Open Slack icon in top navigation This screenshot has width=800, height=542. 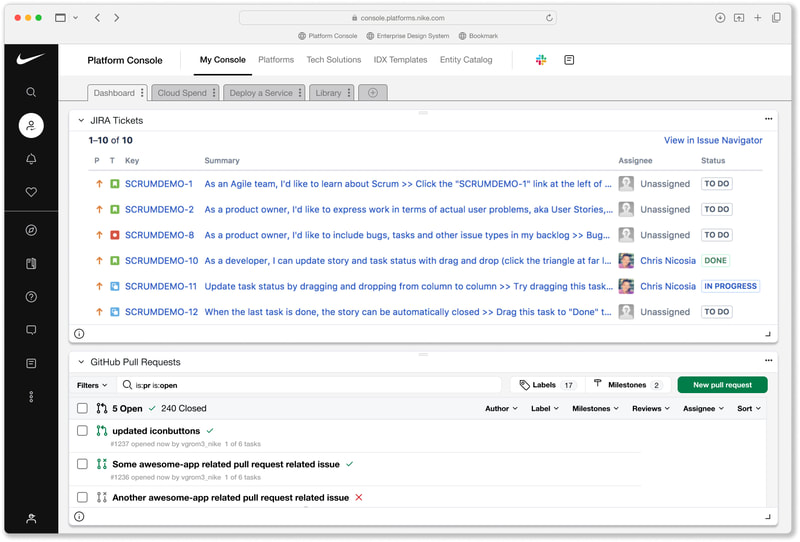541,60
